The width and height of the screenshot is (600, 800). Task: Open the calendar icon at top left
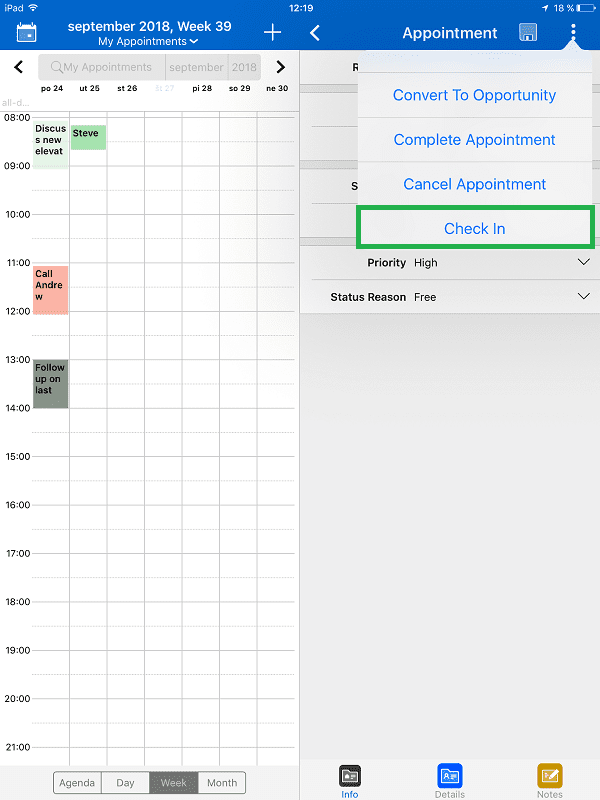tap(27, 33)
